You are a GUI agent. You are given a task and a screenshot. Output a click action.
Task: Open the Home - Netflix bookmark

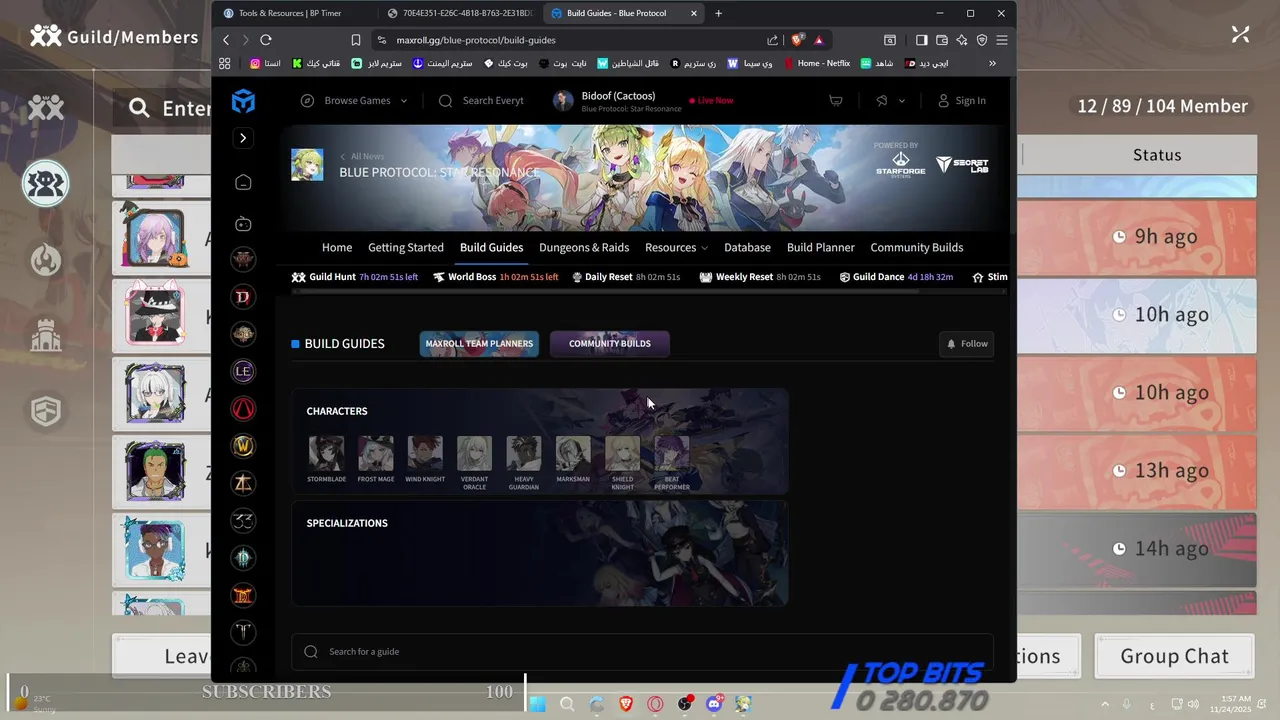point(817,63)
